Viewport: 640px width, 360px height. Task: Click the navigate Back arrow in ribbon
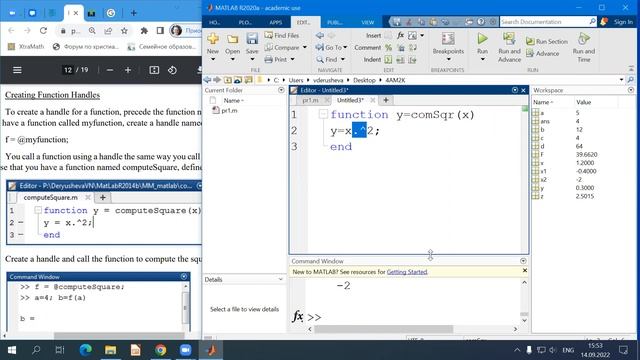click(320, 36)
